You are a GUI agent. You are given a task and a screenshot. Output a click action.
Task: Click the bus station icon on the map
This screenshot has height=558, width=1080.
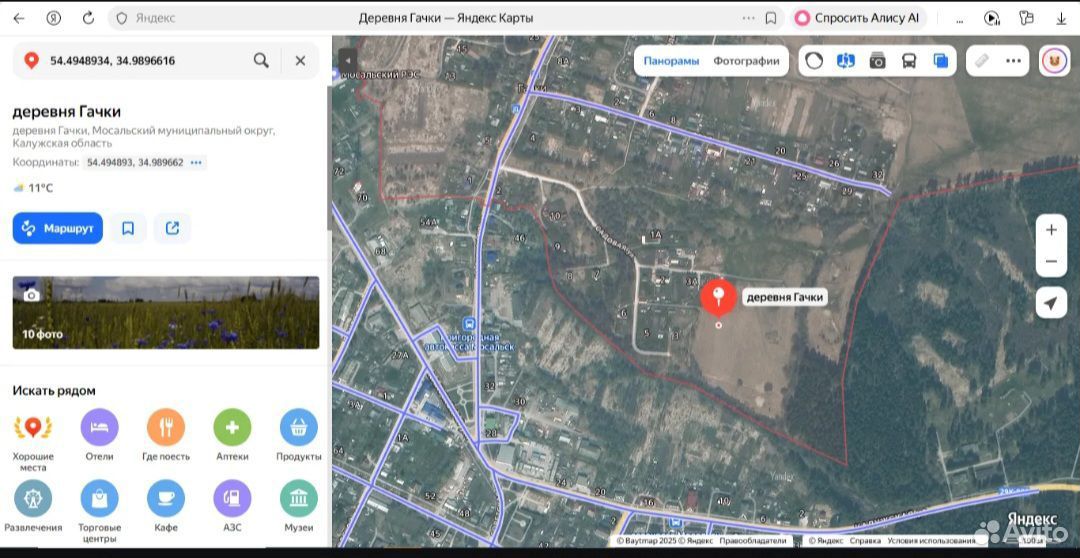coord(469,323)
